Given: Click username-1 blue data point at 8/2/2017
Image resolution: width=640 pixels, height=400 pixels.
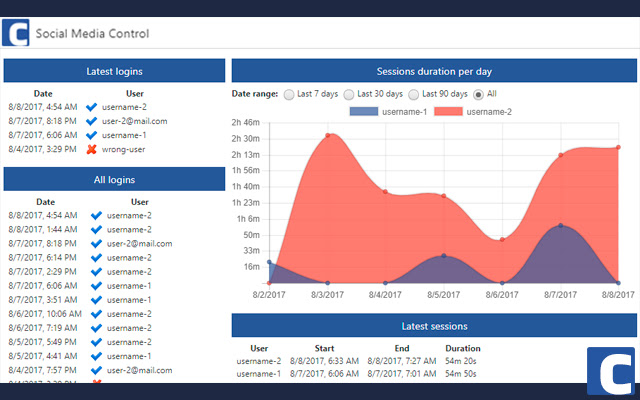Looking at the screenshot, I should [269, 262].
